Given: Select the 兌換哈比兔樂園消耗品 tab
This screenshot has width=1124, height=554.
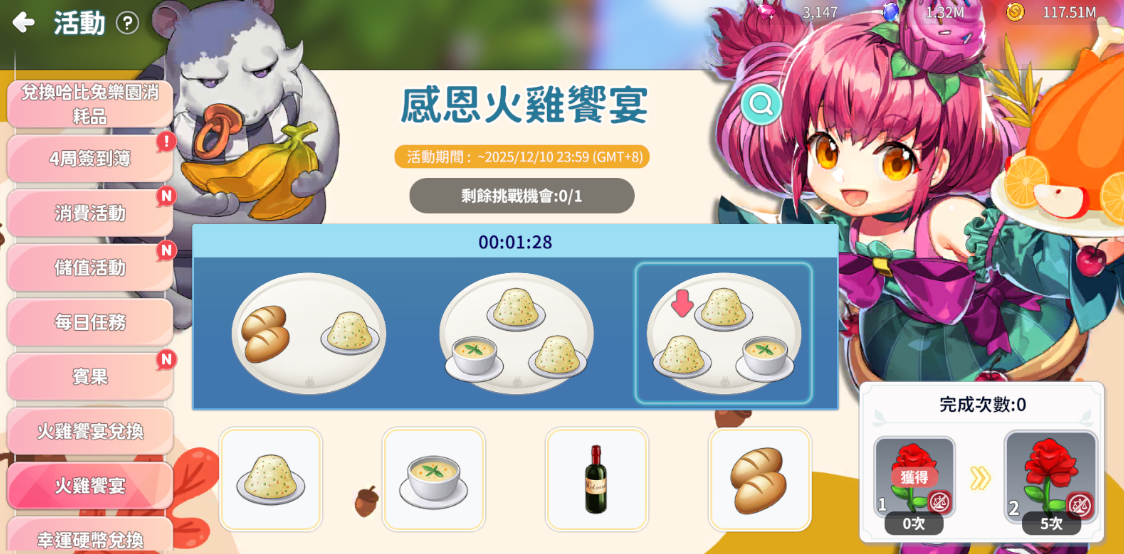Looking at the screenshot, I should pos(90,104).
